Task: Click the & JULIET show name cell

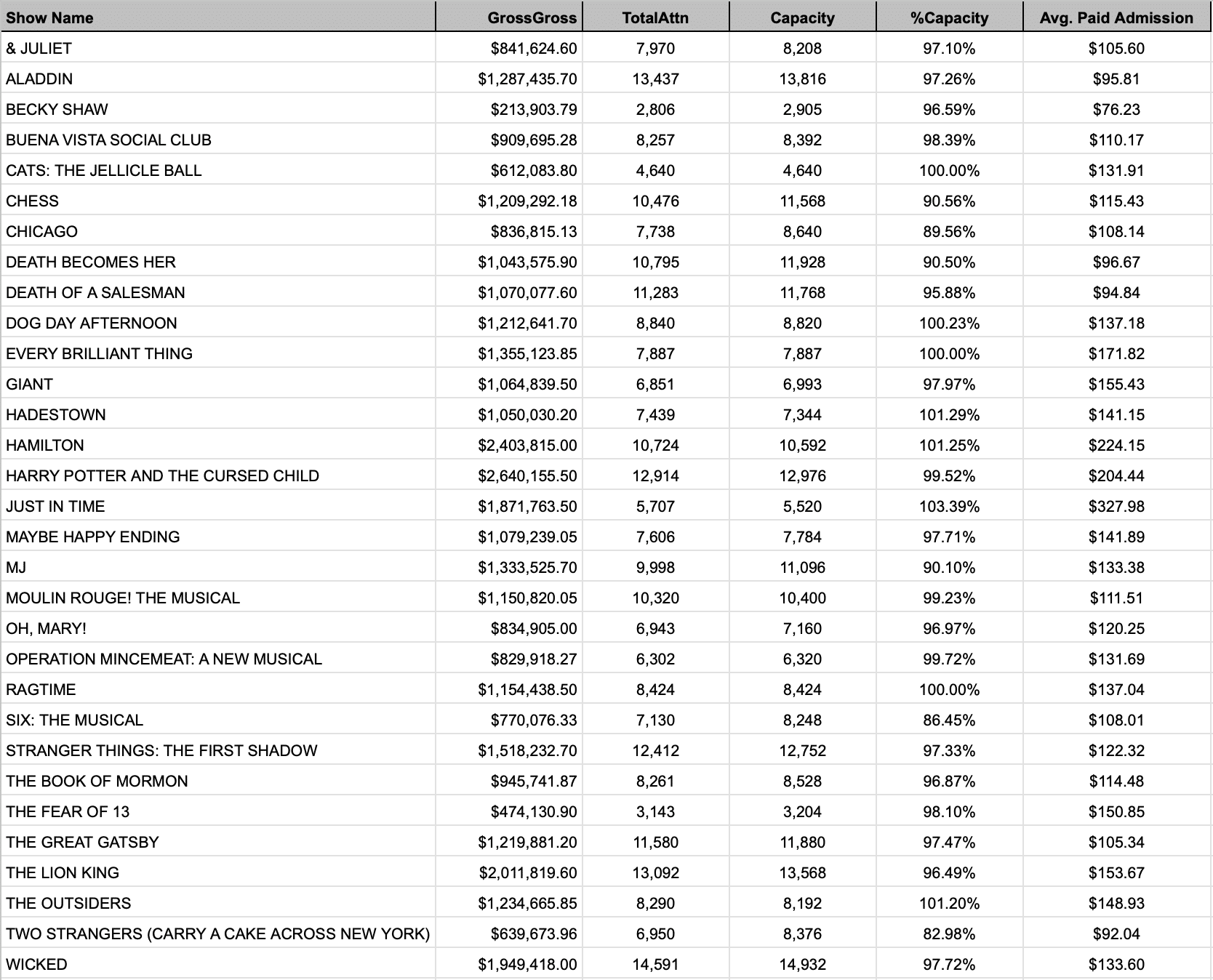Action: click(39, 48)
